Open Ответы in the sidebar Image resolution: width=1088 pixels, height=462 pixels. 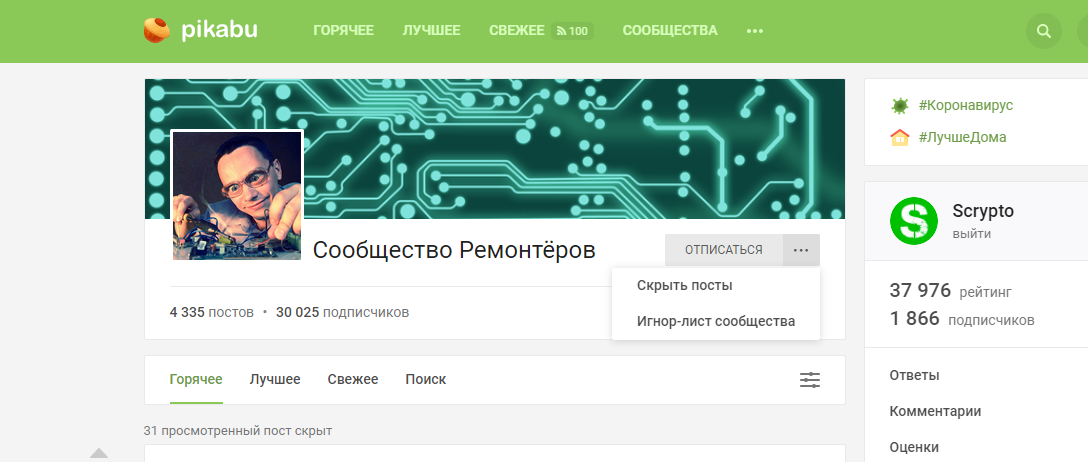pos(915,375)
